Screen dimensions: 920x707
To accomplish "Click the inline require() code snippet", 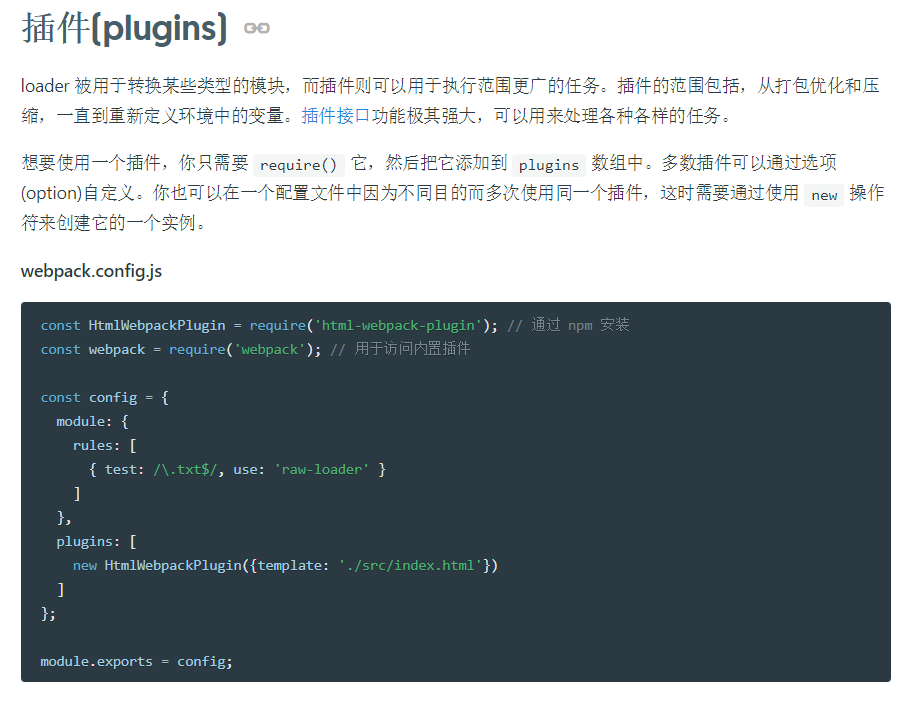I will coord(299,165).
